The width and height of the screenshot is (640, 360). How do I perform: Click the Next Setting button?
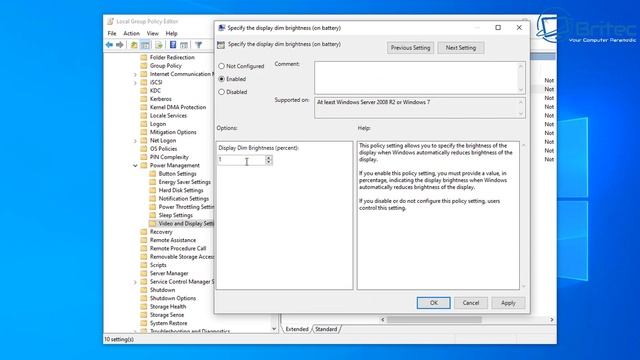pos(460,48)
